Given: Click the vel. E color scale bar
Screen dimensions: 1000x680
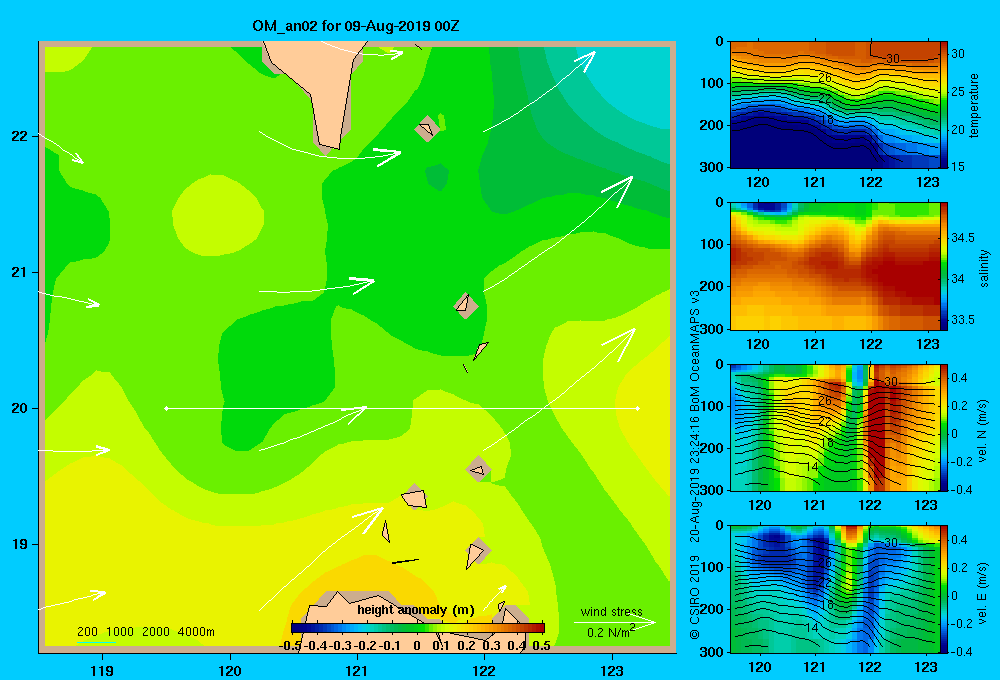Looking at the screenshot, I should pos(944,589).
